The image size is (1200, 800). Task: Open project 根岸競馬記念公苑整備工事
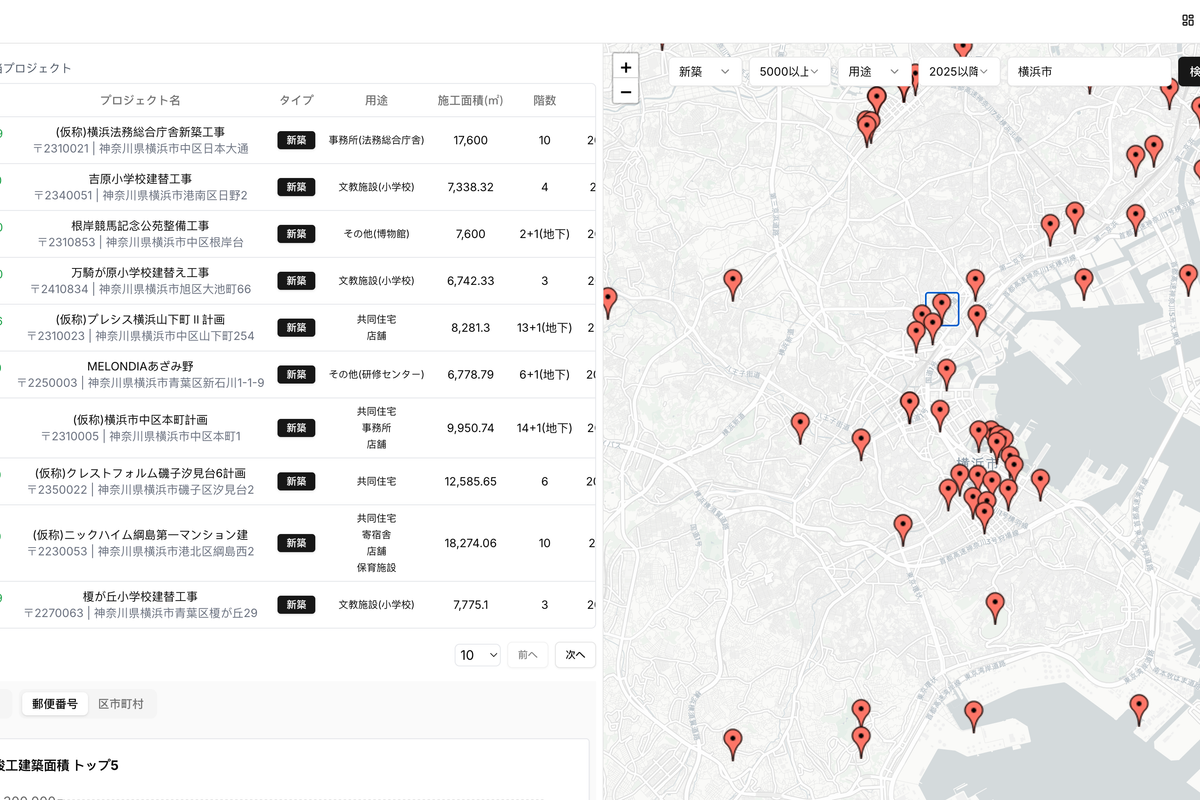tap(140, 225)
